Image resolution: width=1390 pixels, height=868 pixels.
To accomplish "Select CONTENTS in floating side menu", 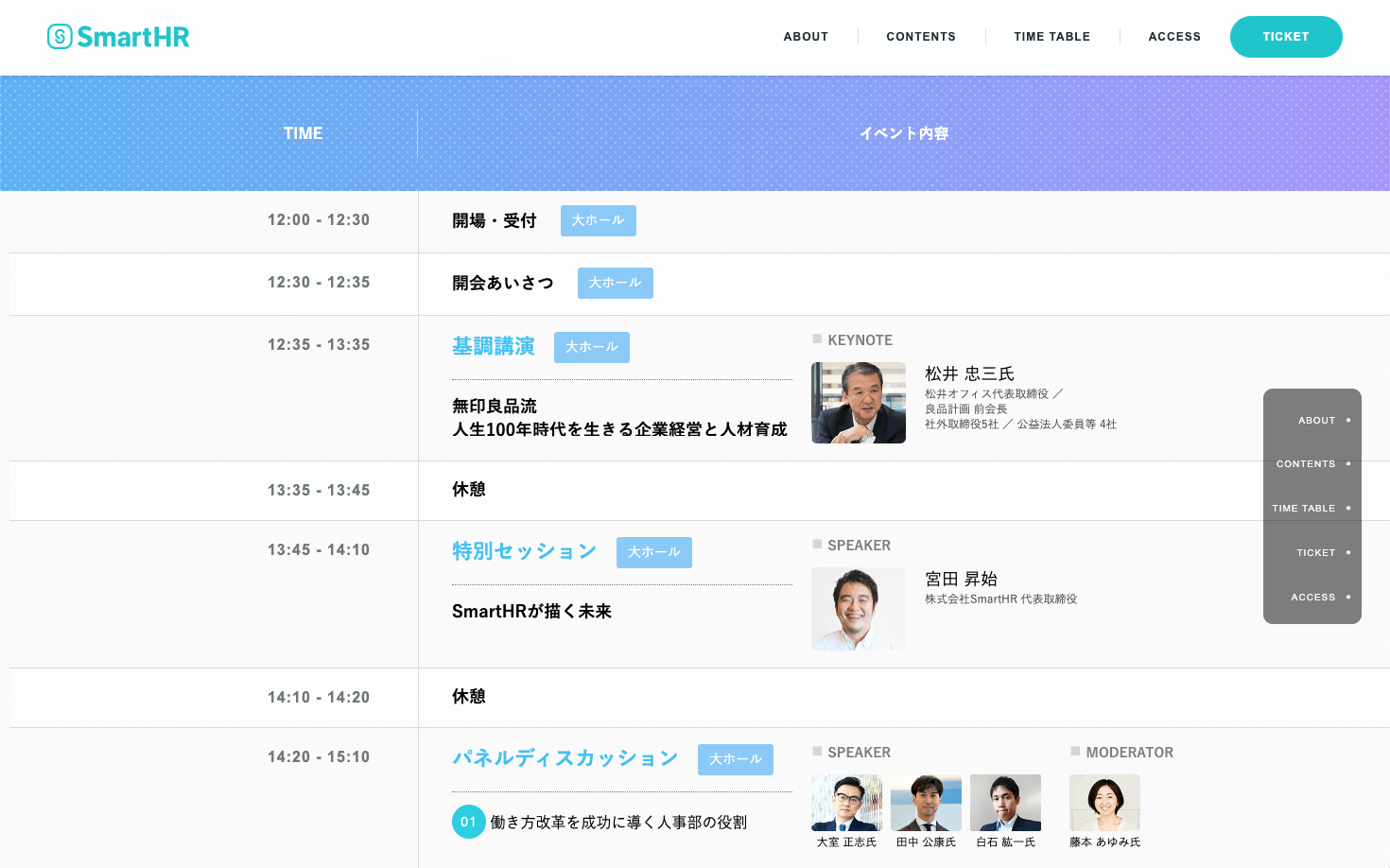I will (x=1306, y=464).
